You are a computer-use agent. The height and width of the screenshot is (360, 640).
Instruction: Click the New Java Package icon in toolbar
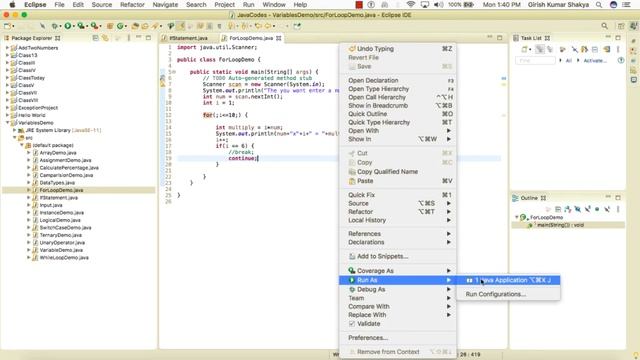[110, 26]
